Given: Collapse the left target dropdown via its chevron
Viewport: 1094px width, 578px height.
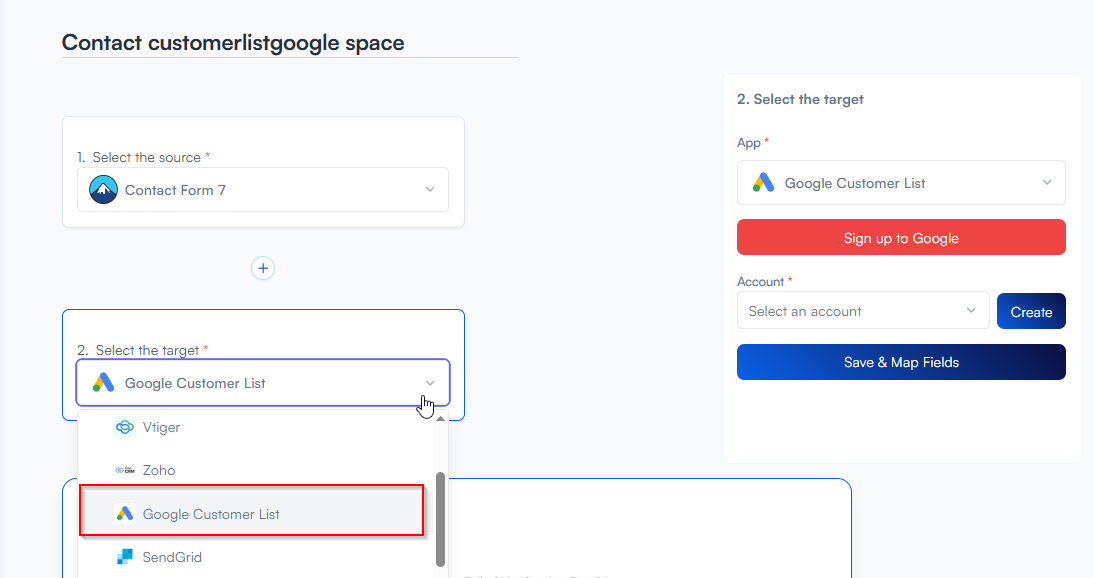Looking at the screenshot, I should (430, 383).
